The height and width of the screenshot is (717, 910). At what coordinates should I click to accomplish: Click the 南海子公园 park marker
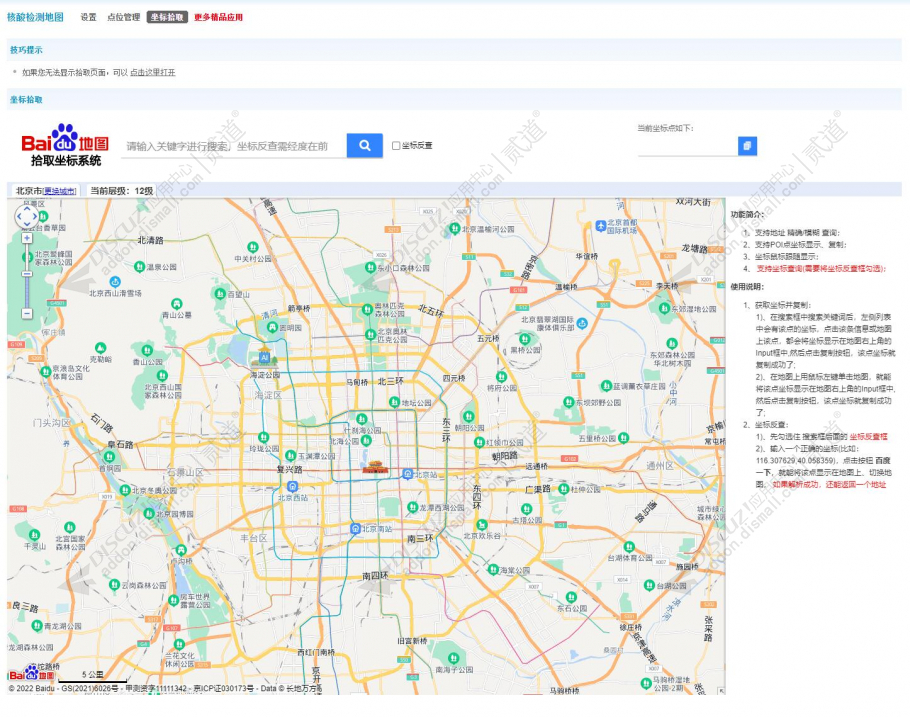click(454, 658)
